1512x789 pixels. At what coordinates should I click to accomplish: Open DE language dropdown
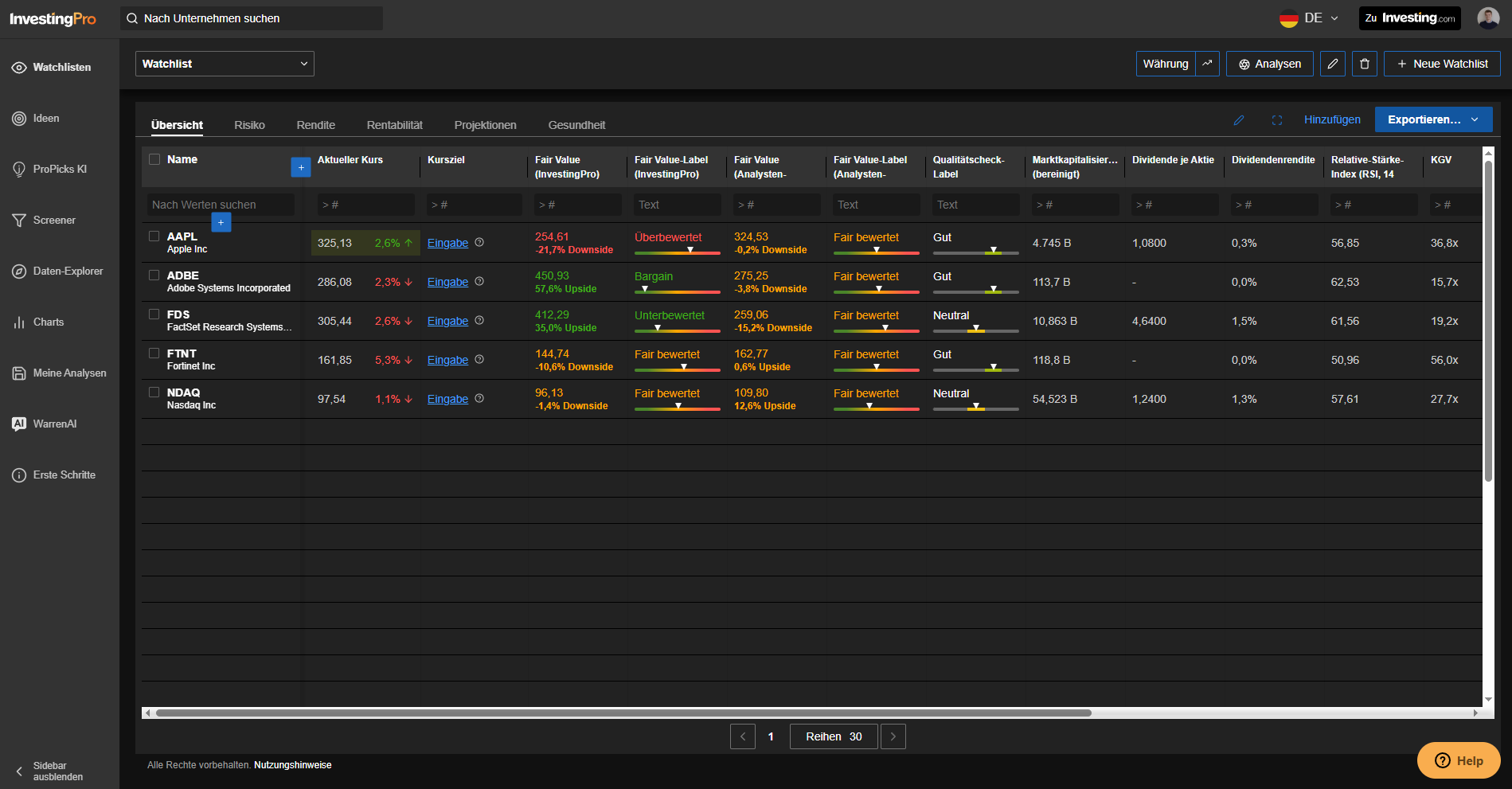[x=1310, y=18]
